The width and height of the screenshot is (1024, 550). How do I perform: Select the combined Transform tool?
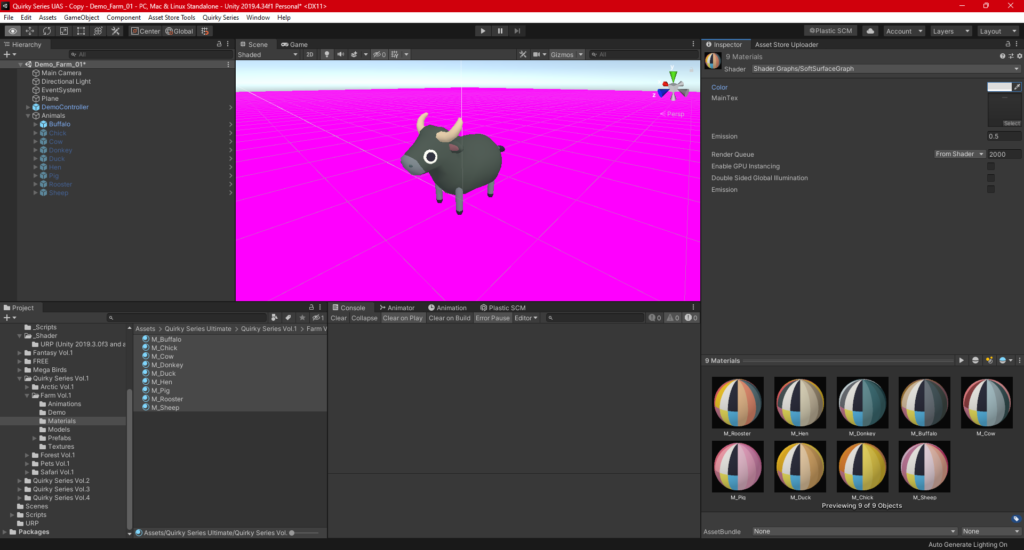(98, 31)
